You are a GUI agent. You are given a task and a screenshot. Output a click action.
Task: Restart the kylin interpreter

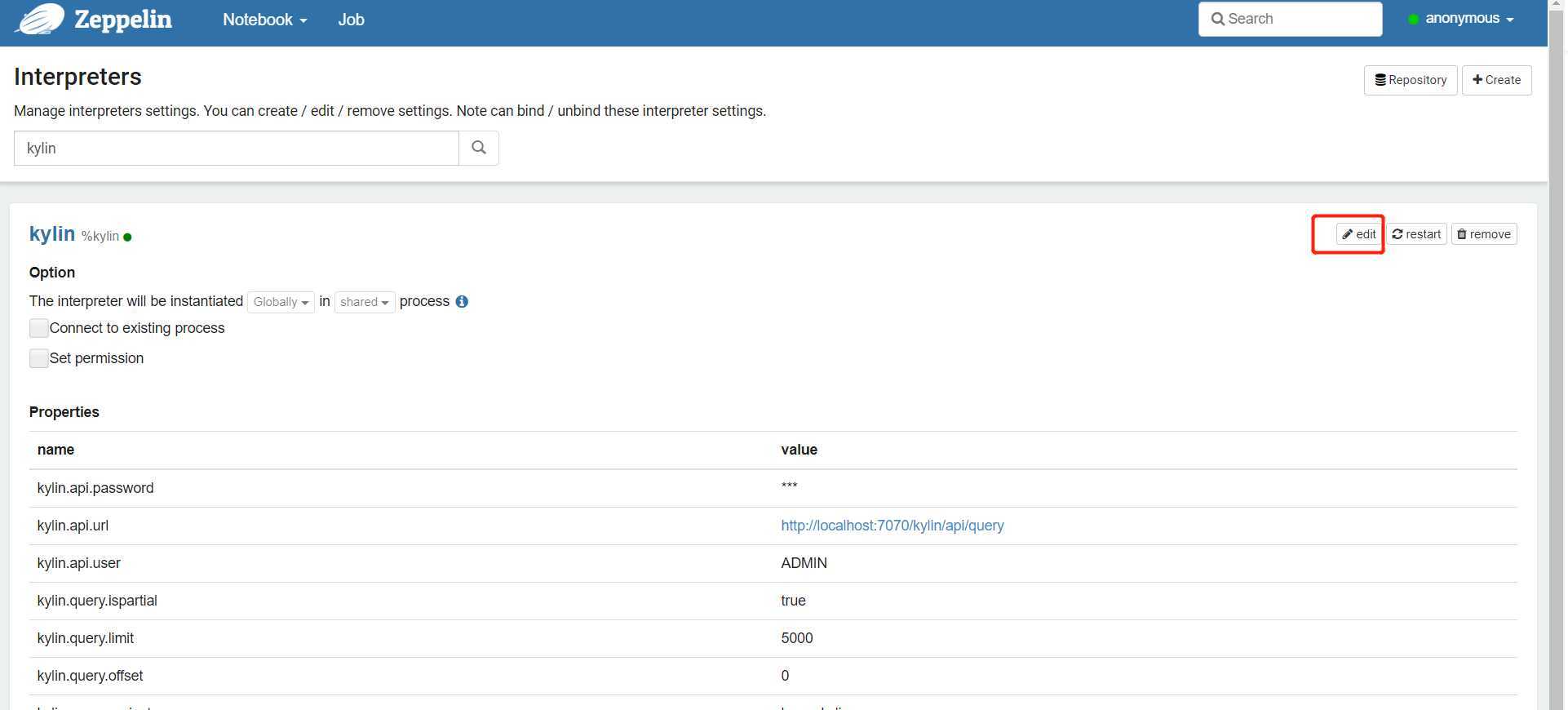click(1417, 234)
